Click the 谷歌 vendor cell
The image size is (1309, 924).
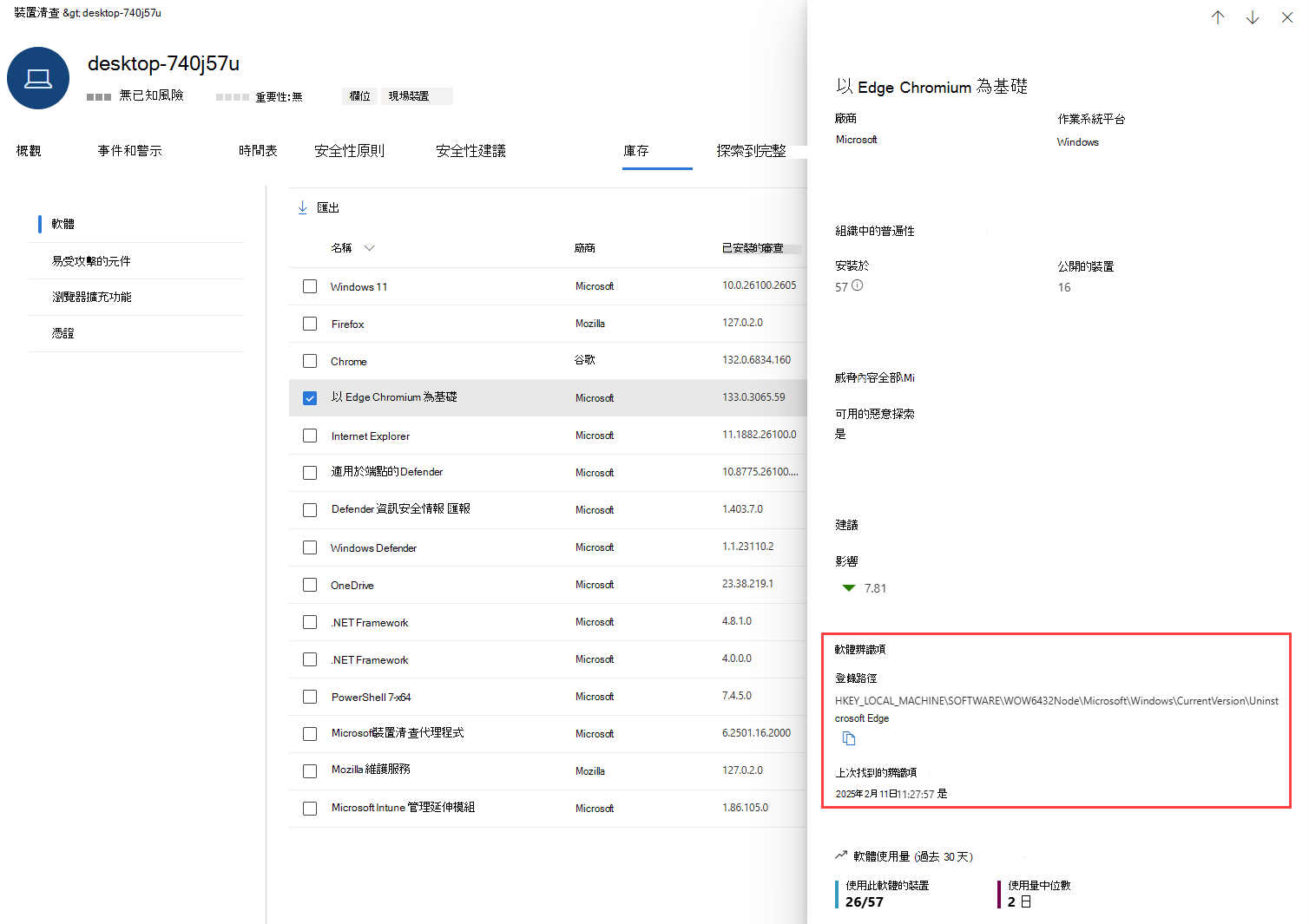pos(585,360)
